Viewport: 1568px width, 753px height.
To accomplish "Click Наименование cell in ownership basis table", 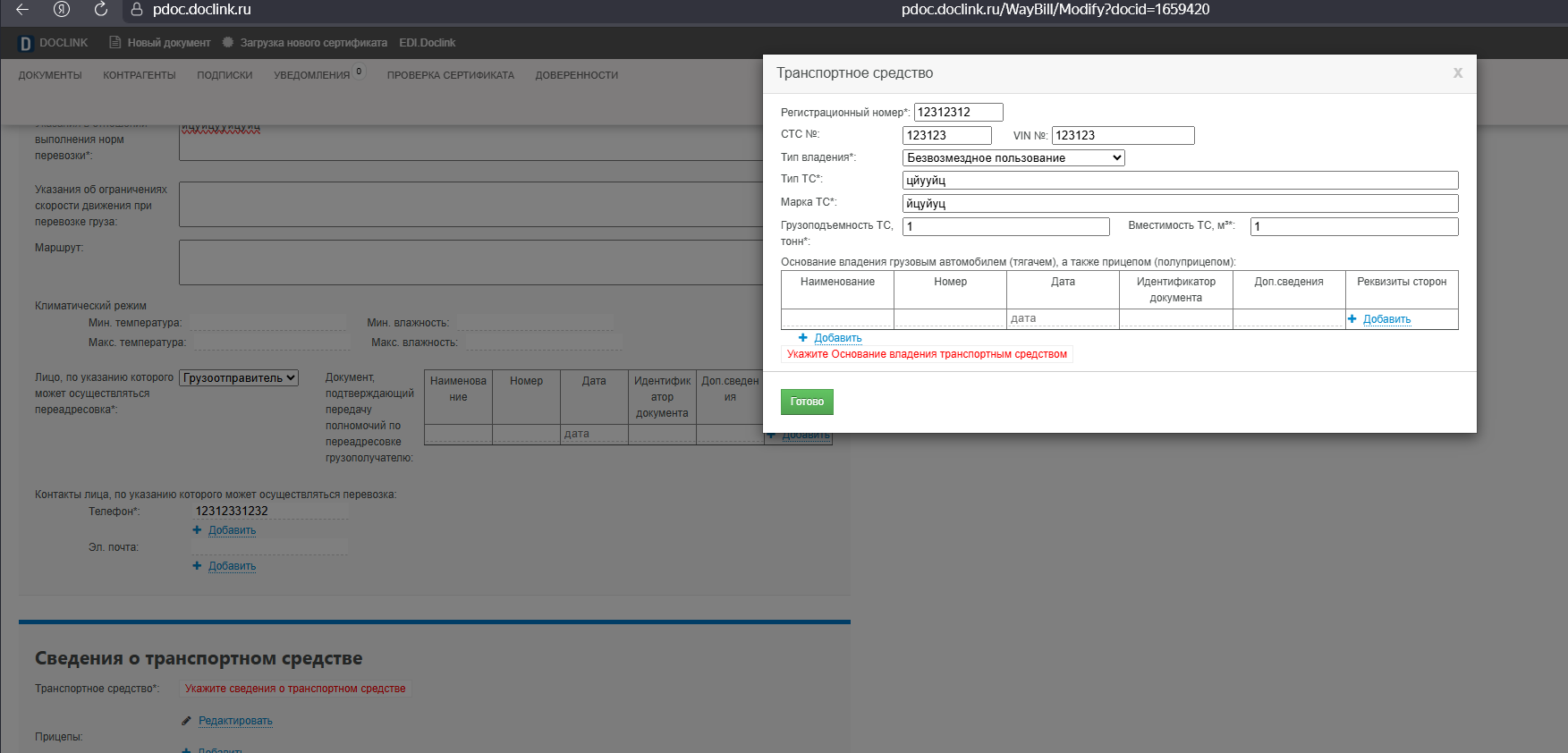I will coord(837,318).
